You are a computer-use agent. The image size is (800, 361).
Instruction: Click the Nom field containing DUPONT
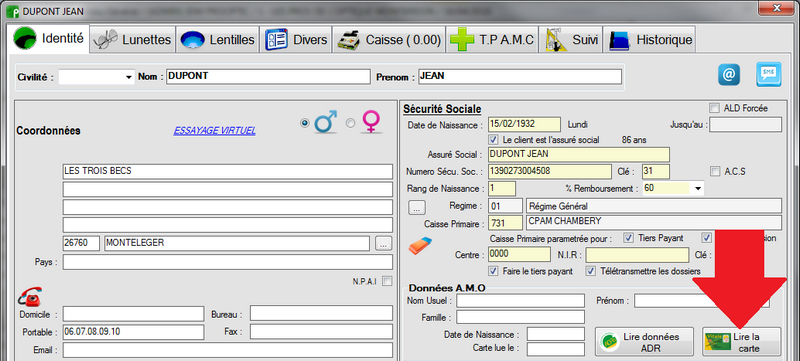click(268, 76)
